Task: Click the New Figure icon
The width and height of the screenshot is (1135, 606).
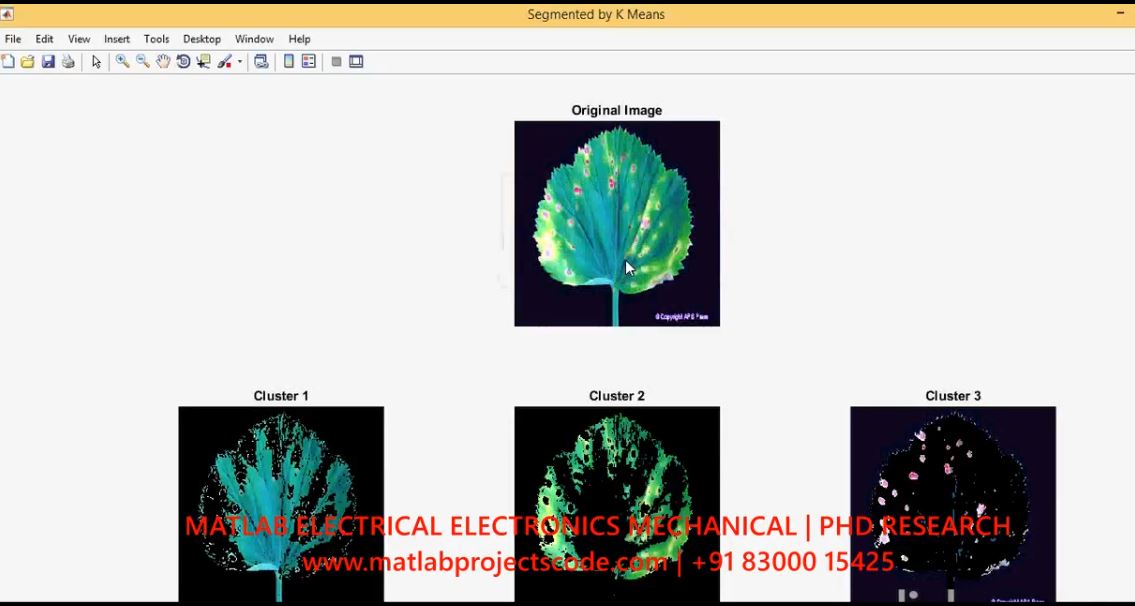Action: point(8,62)
